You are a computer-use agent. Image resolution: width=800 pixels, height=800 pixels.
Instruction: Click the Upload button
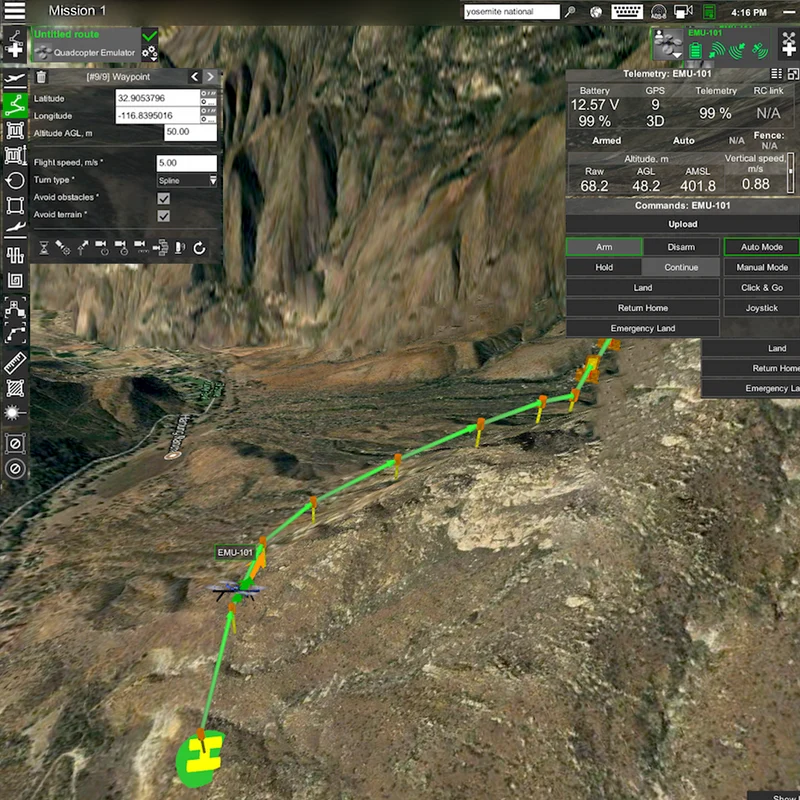tap(683, 224)
